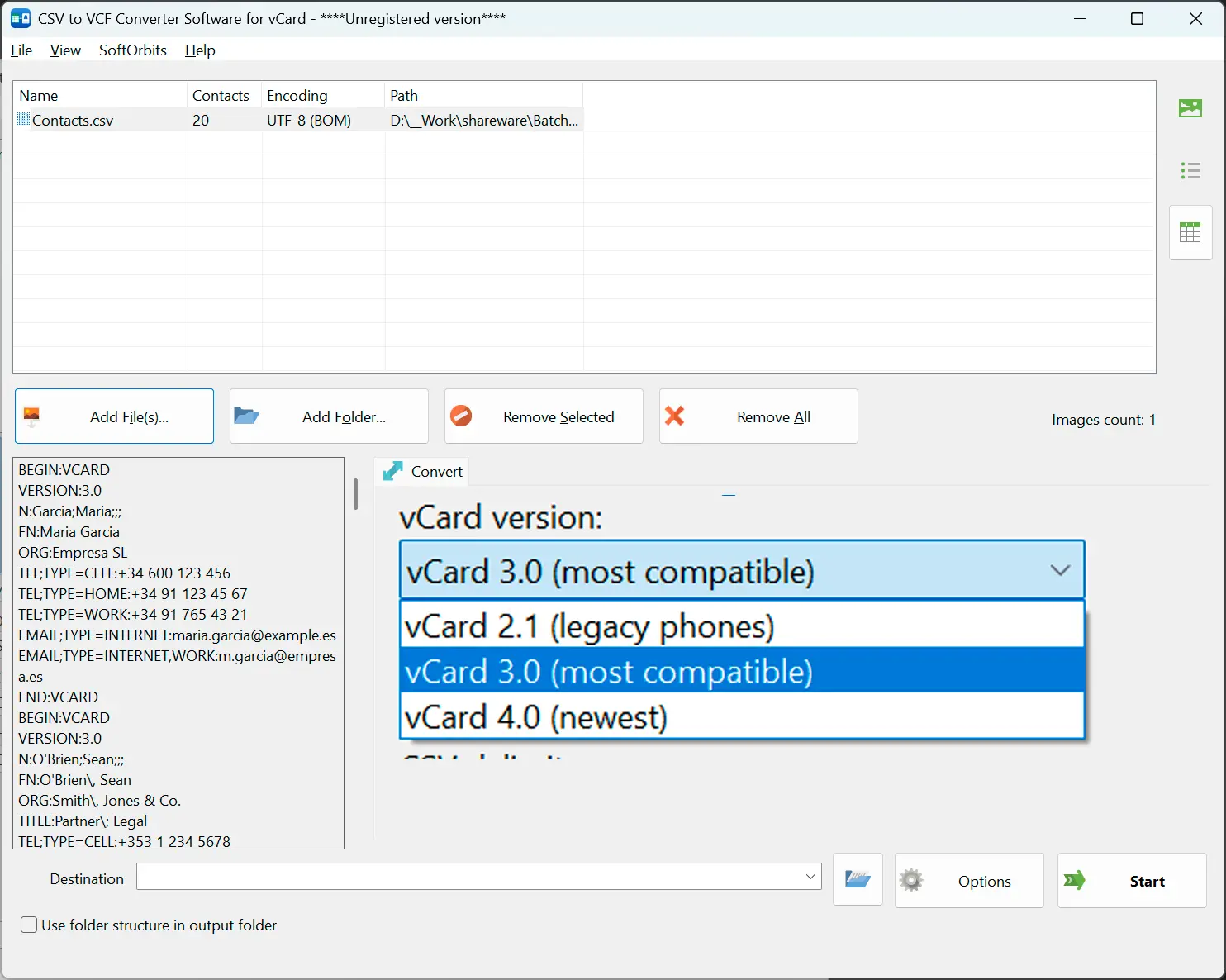Screen dimensions: 1226x980
Task: Select the Contacts.csv file name
Action: coord(73,121)
